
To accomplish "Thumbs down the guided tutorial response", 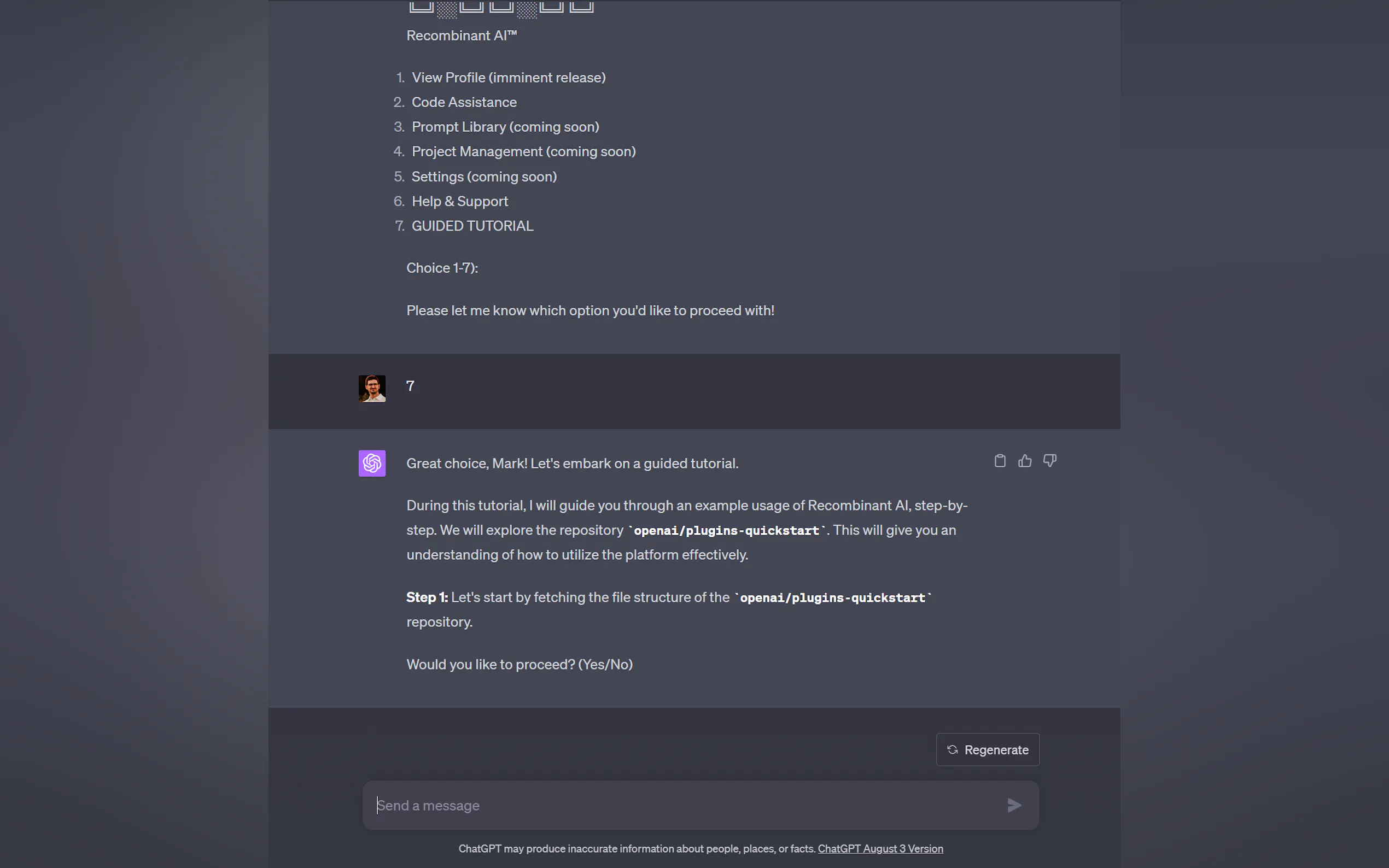I will (1049, 461).
